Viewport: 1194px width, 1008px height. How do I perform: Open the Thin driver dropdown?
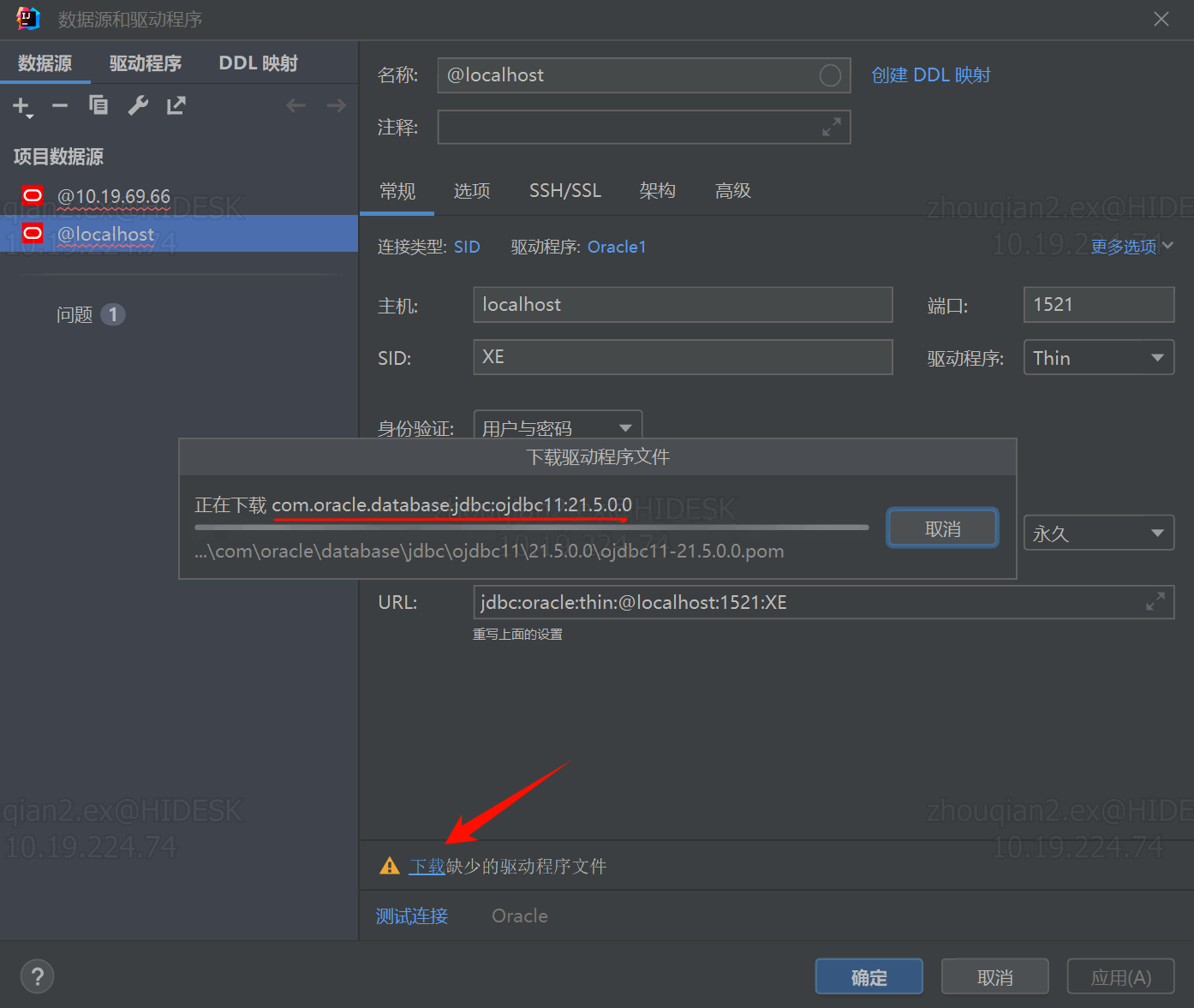(x=1099, y=358)
